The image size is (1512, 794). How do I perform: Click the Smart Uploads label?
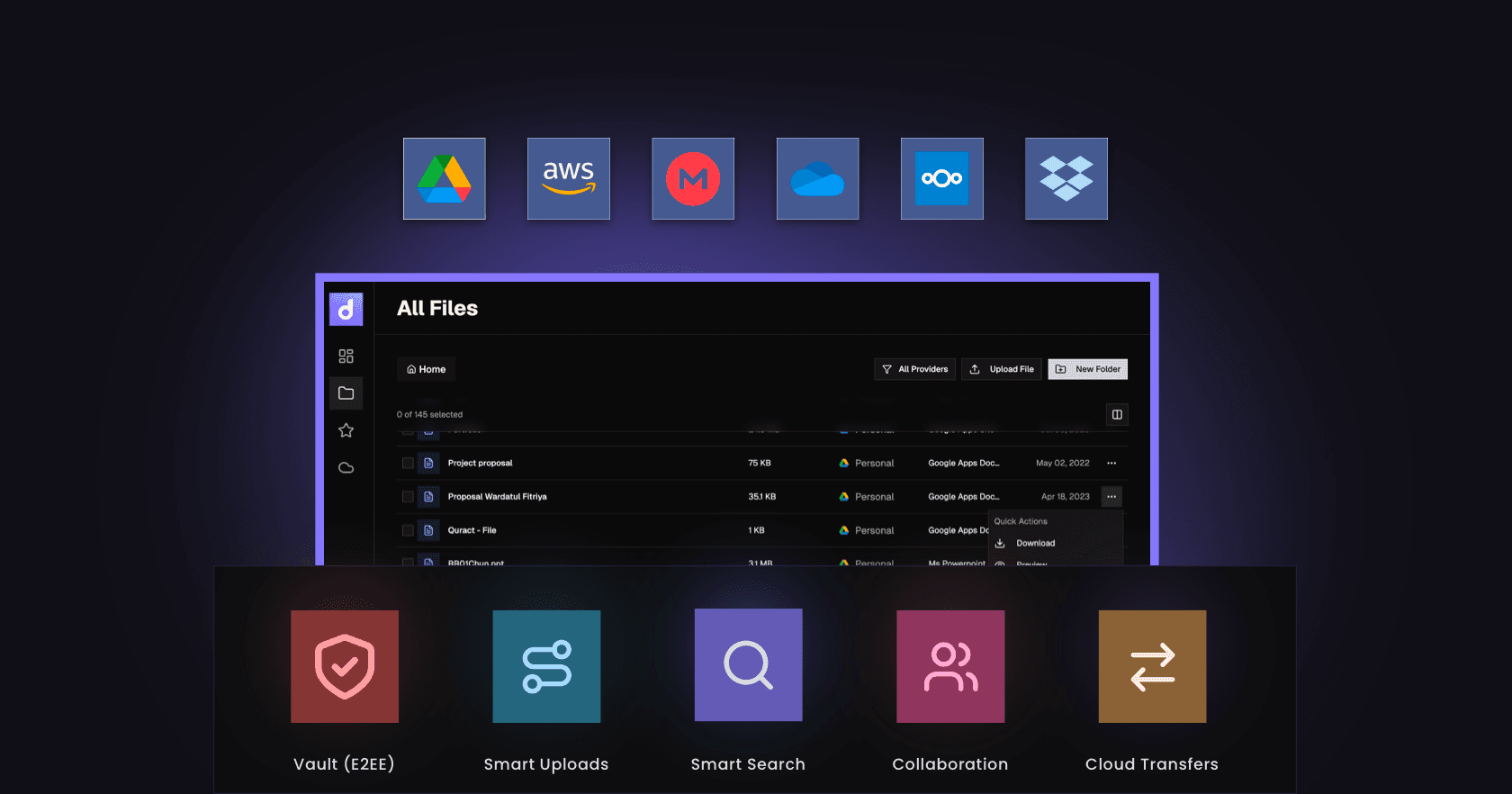[546, 764]
